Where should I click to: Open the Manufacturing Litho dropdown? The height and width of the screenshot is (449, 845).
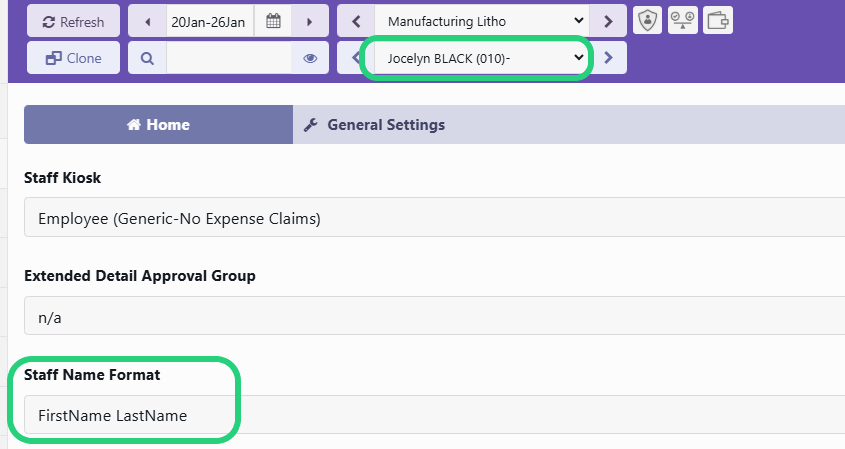pos(482,21)
